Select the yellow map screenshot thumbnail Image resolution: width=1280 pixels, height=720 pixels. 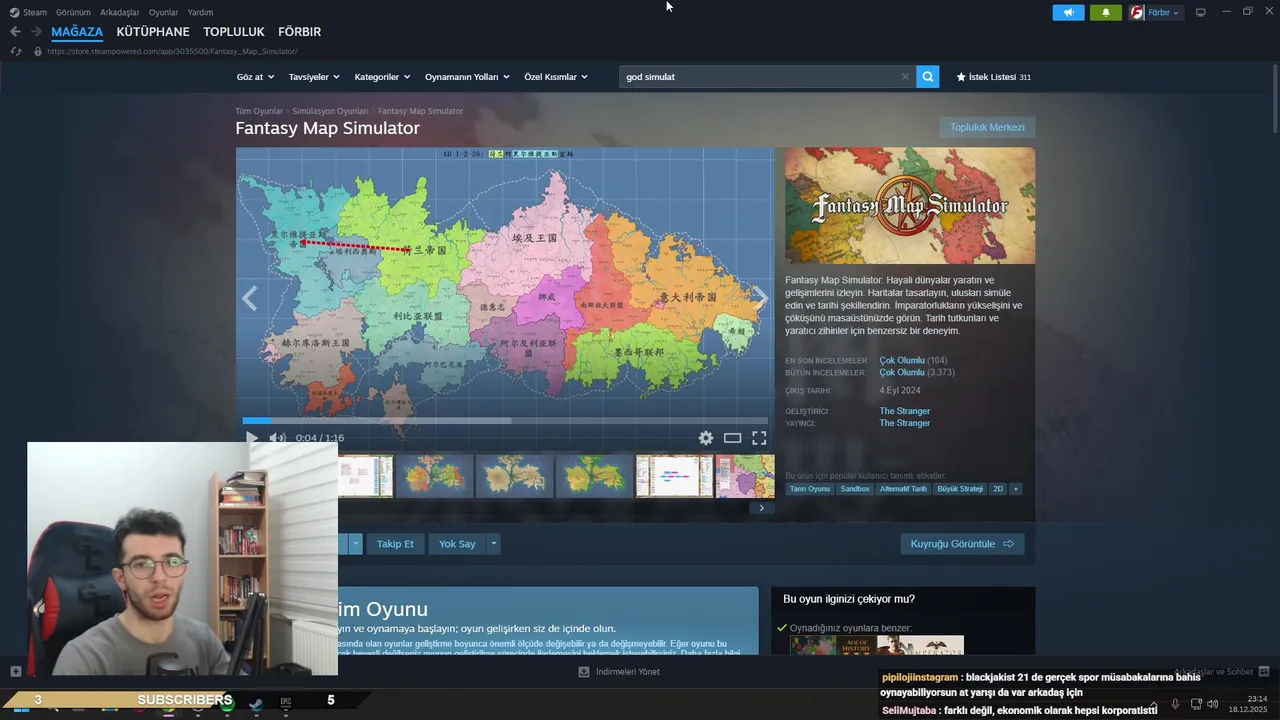pyautogui.click(x=595, y=476)
